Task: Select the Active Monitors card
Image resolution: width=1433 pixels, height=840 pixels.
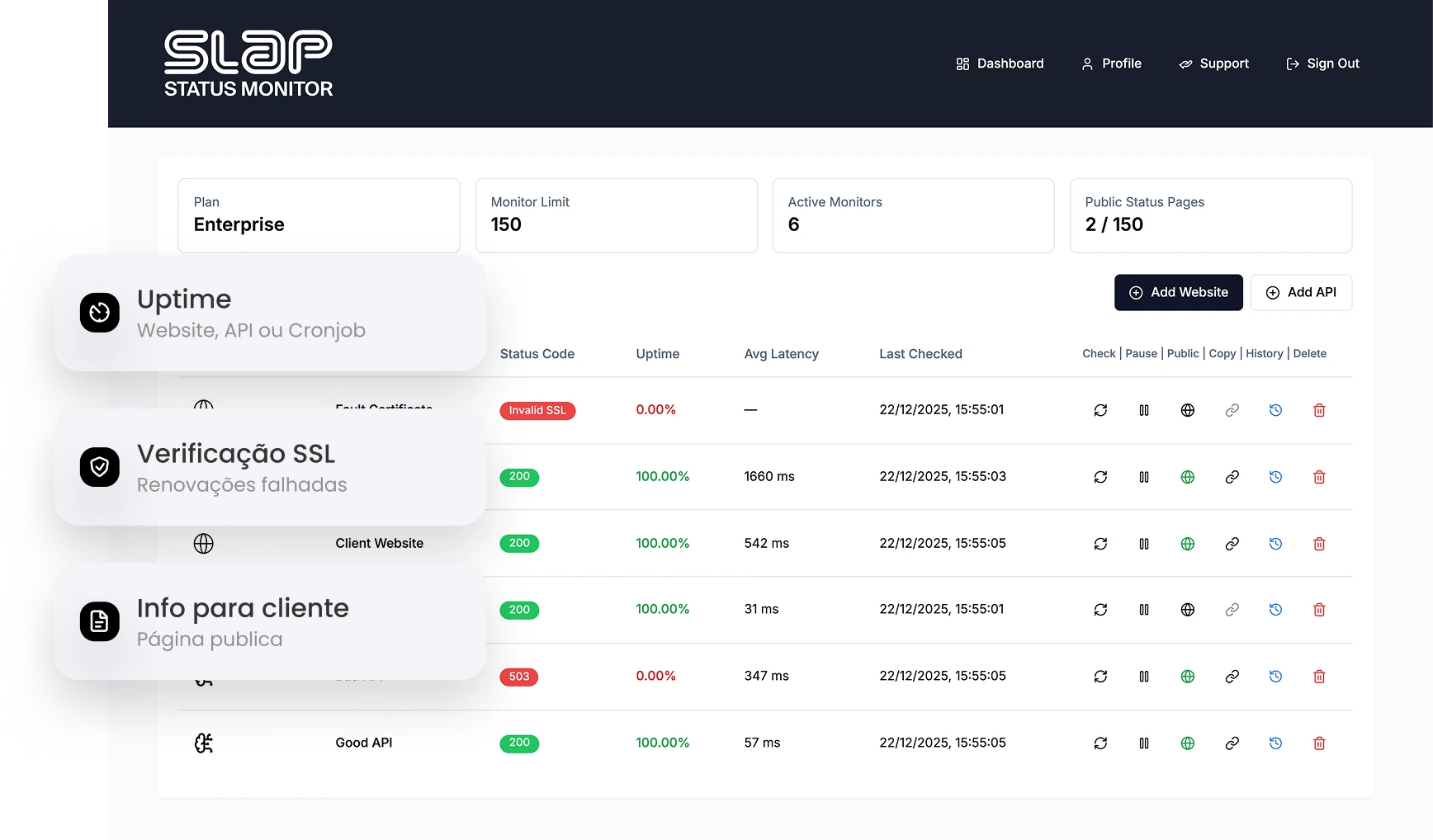Action: 913,215
